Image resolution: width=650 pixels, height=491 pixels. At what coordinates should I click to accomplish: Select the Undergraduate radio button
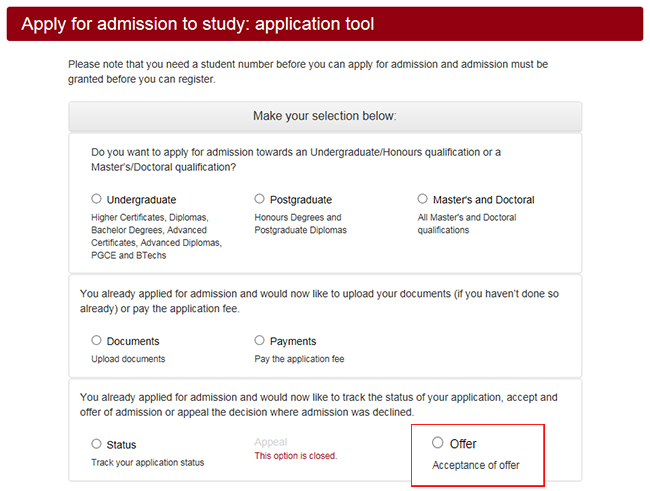tap(97, 199)
